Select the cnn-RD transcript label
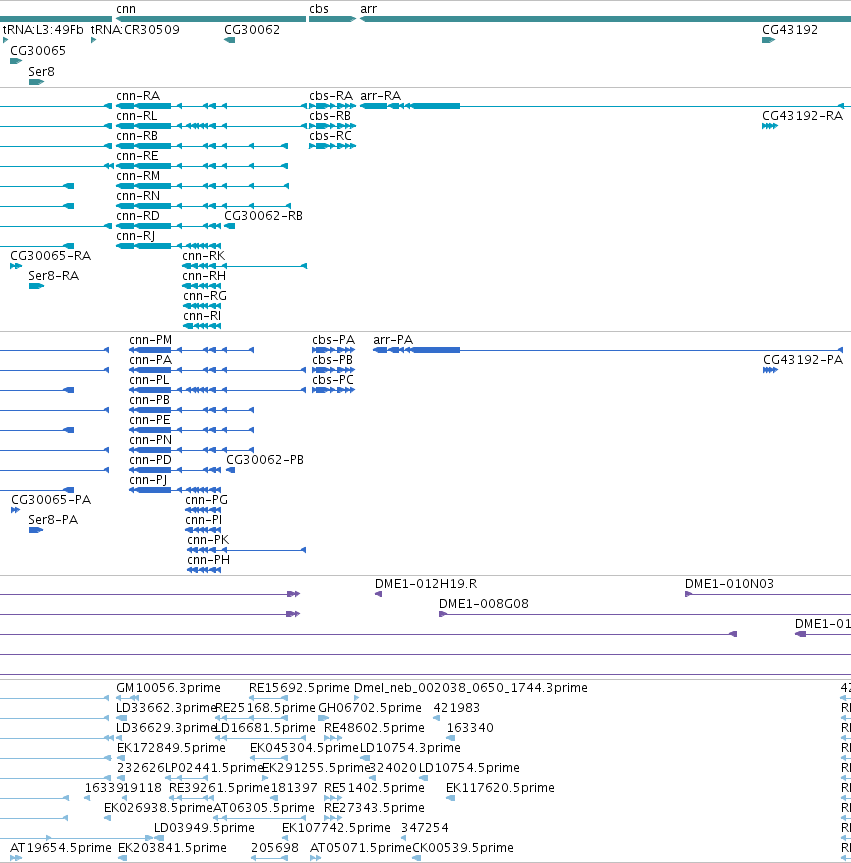851x863 pixels. 138,216
